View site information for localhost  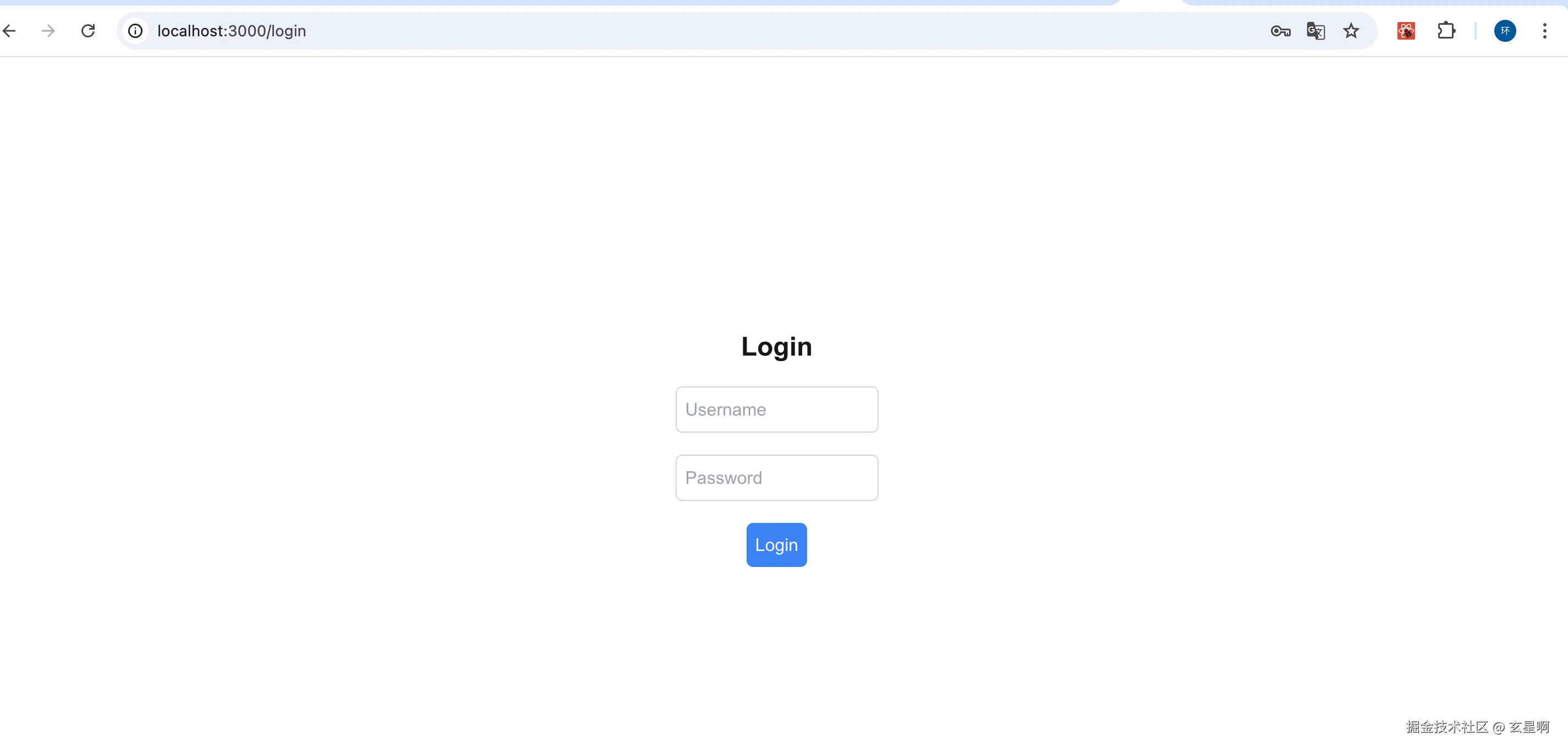point(136,30)
